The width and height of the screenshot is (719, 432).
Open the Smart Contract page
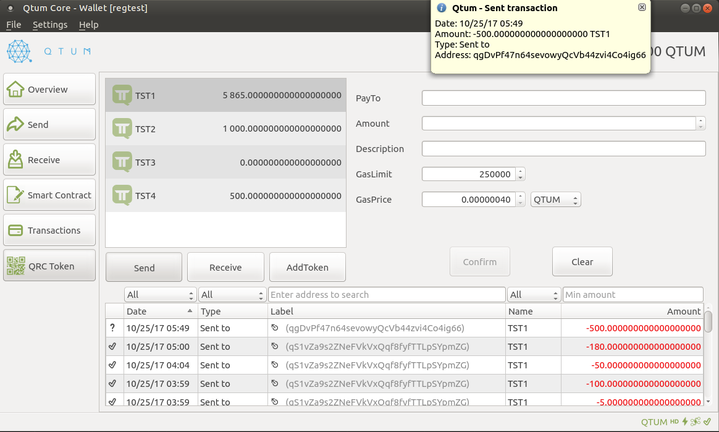coord(50,195)
